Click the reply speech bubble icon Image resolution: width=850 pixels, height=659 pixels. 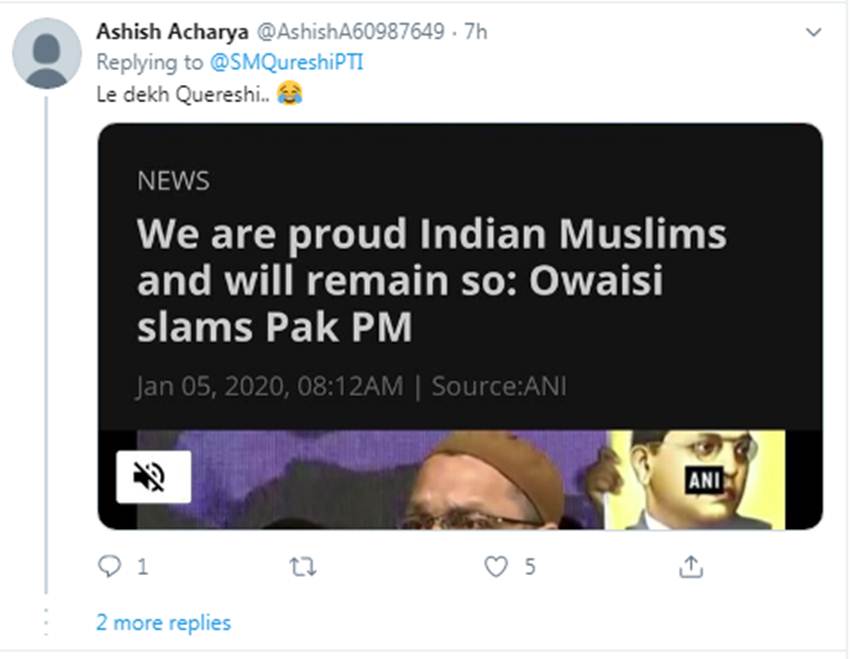tap(109, 567)
